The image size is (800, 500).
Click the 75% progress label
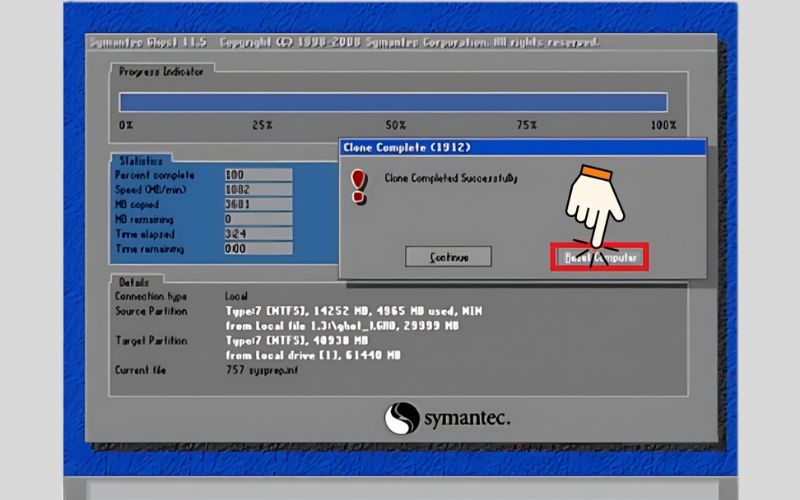coord(527,125)
